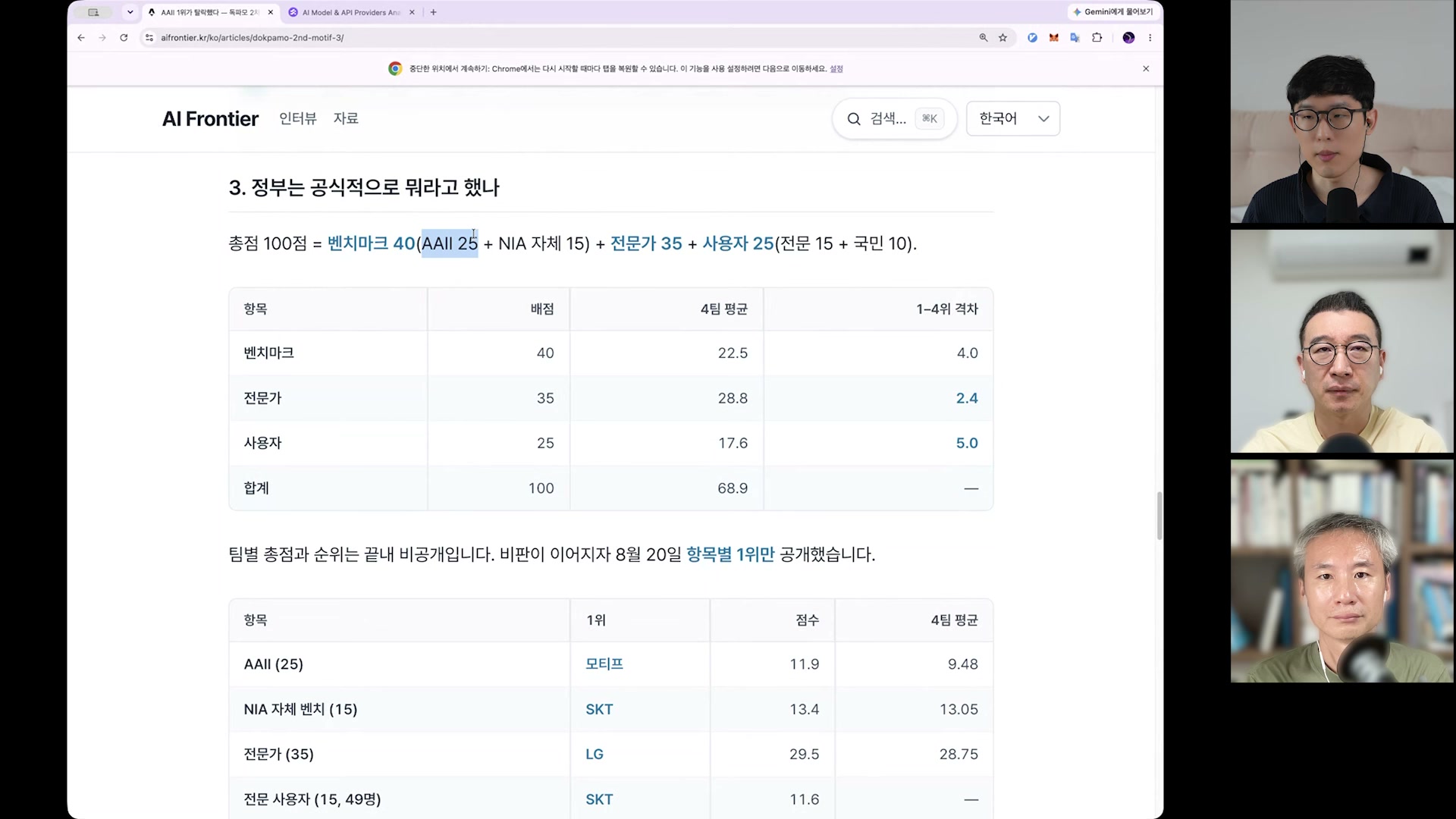Click the top participant video tile

coord(1342,111)
